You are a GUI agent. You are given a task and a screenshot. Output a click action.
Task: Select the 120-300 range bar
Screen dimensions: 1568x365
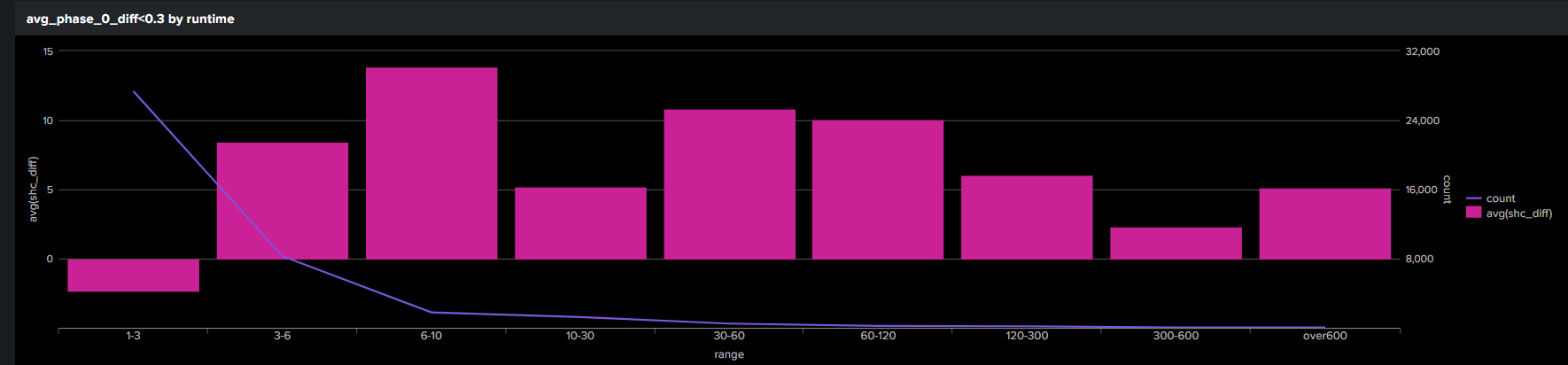tap(1027, 218)
